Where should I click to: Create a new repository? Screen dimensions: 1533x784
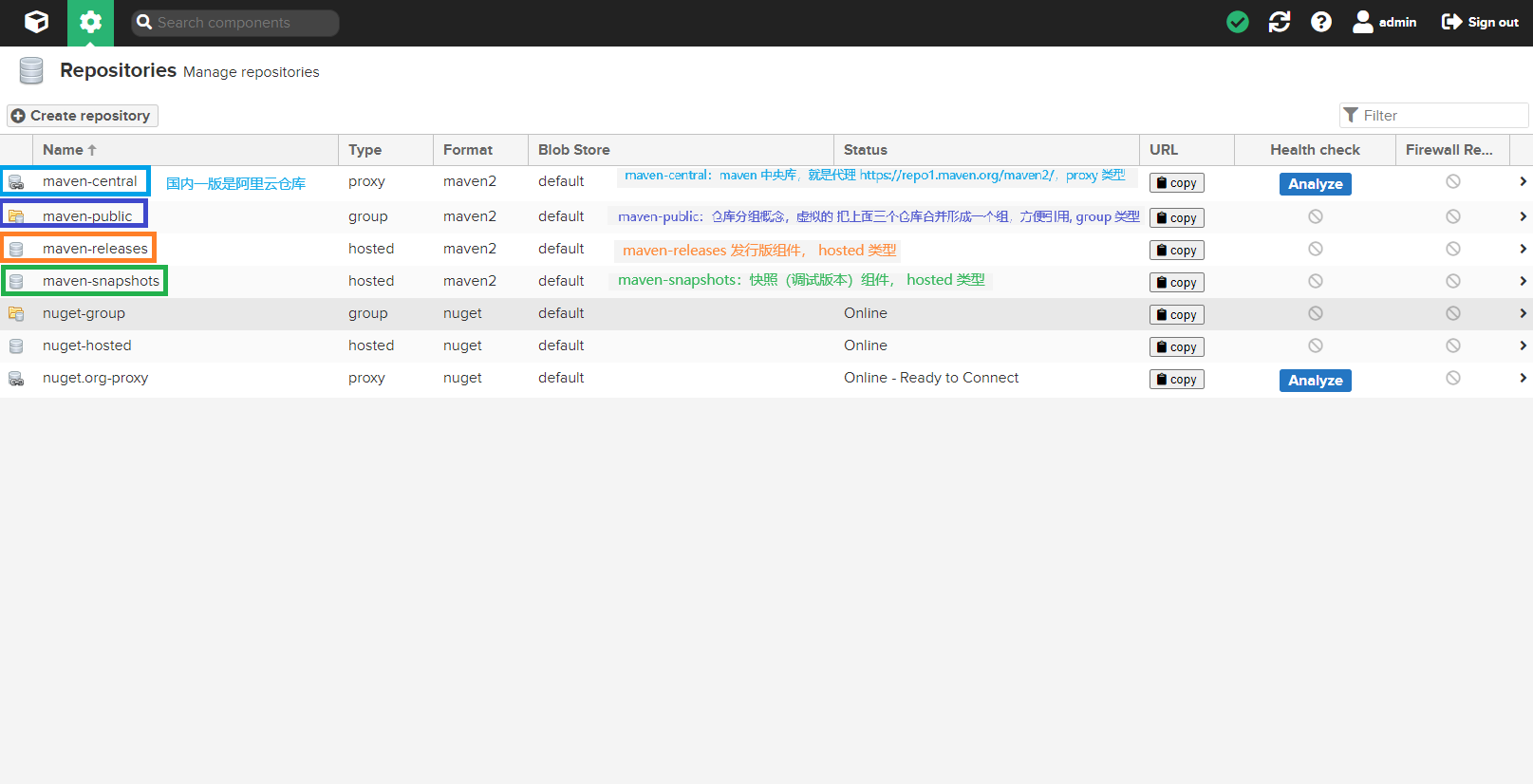click(x=83, y=116)
